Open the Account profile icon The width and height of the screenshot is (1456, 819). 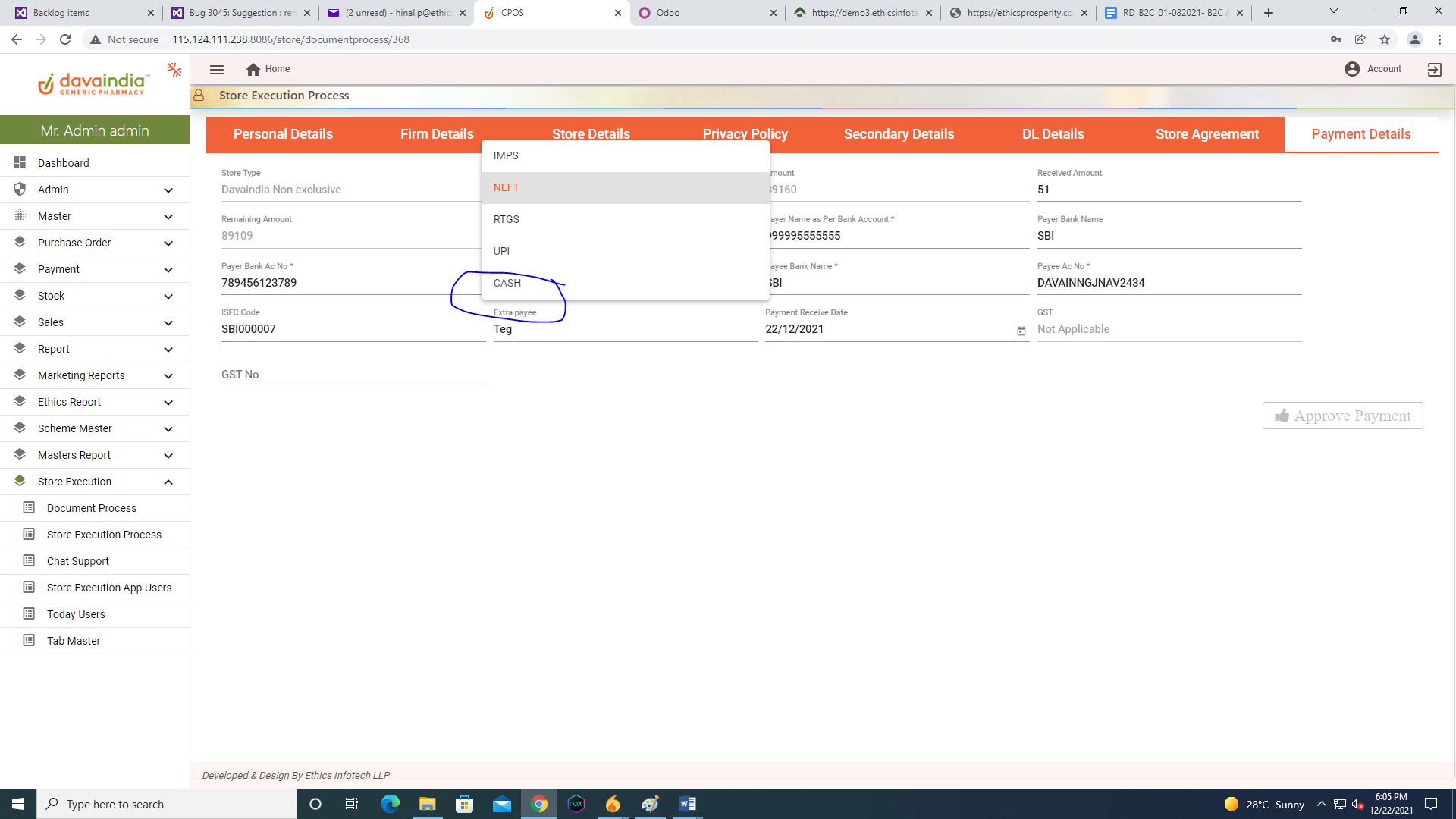(x=1352, y=69)
